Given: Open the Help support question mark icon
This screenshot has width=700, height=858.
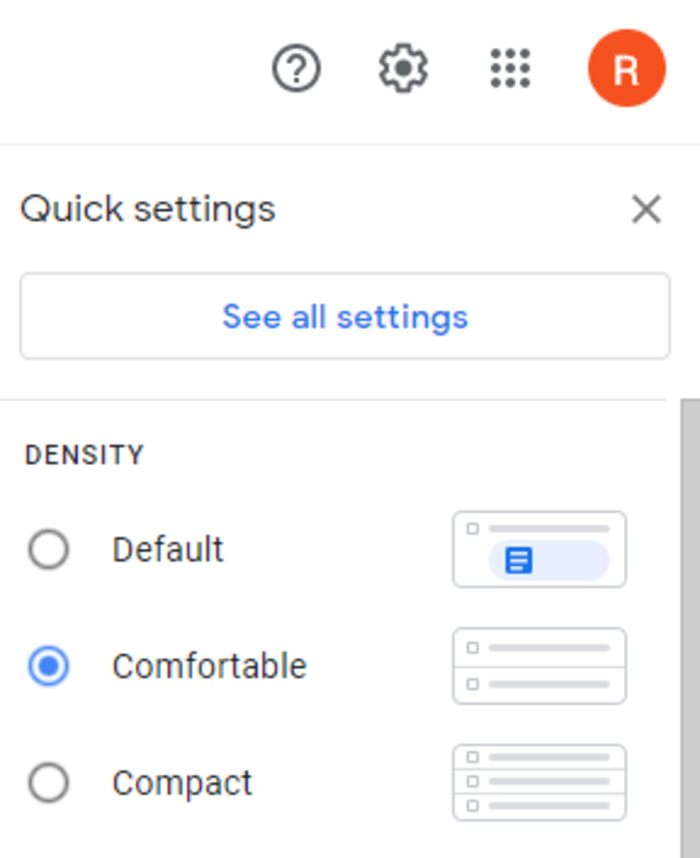Looking at the screenshot, I should 297,69.
